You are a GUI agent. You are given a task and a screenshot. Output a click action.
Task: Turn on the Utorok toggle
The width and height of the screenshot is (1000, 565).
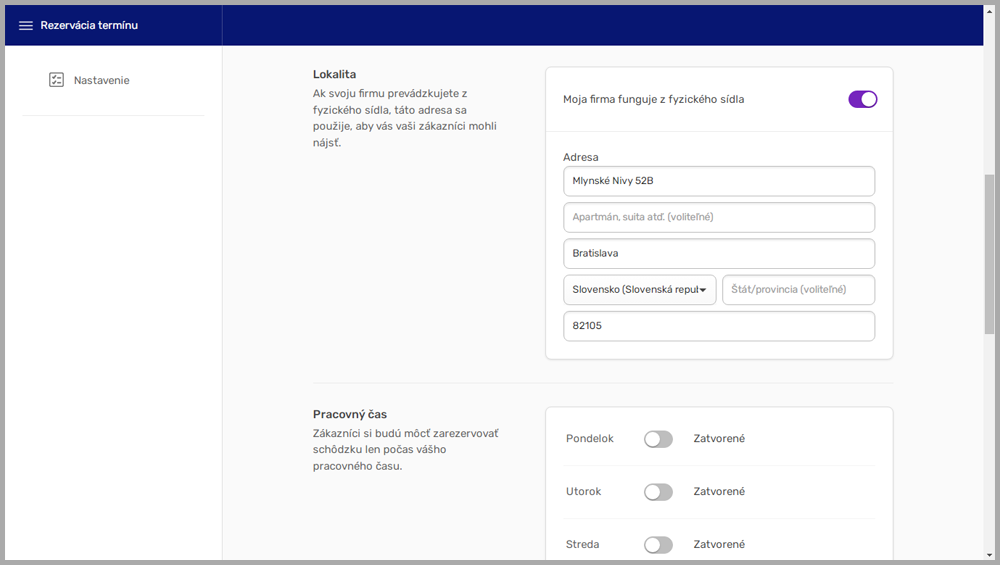(658, 492)
